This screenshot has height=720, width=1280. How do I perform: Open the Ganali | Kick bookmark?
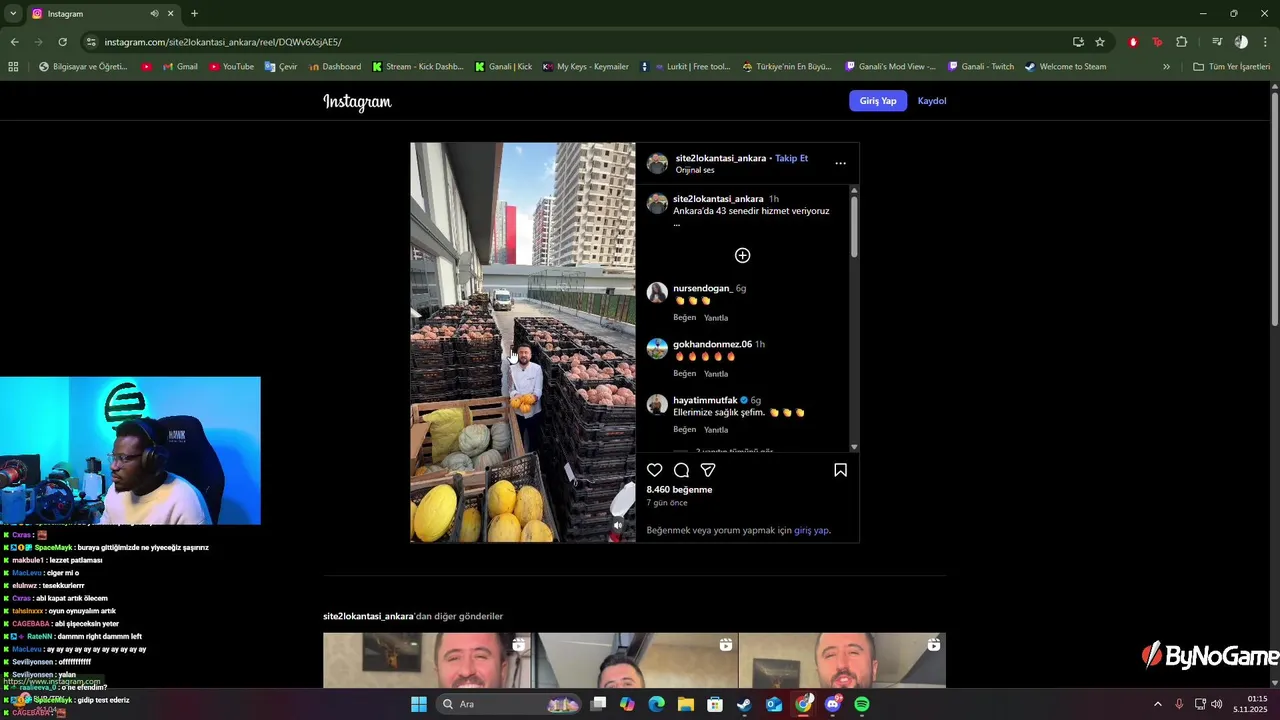[503, 67]
